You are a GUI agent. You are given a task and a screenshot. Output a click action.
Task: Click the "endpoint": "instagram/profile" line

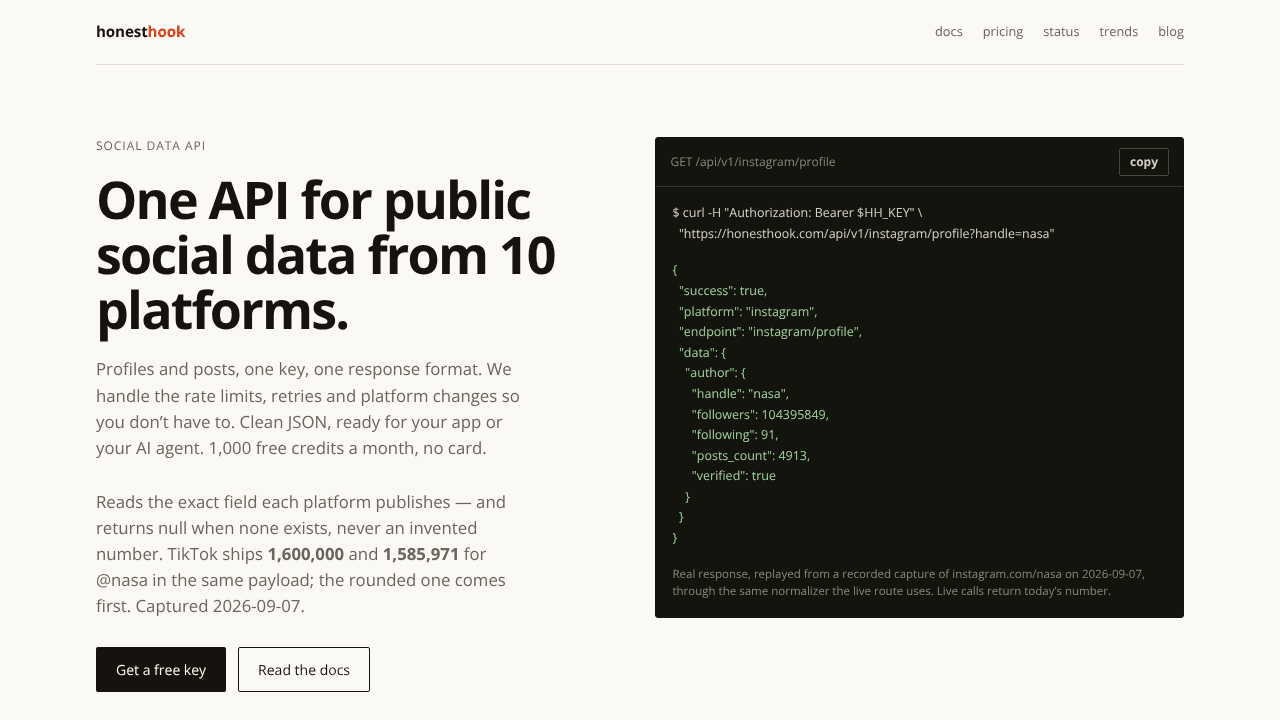pyautogui.click(x=770, y=332)
